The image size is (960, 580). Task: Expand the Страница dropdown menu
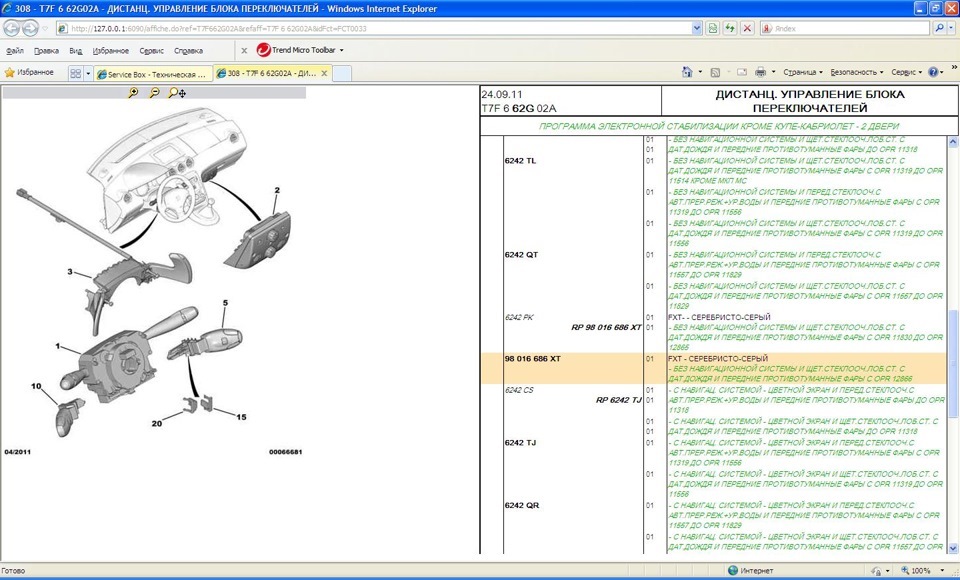[x=803, y=72]
